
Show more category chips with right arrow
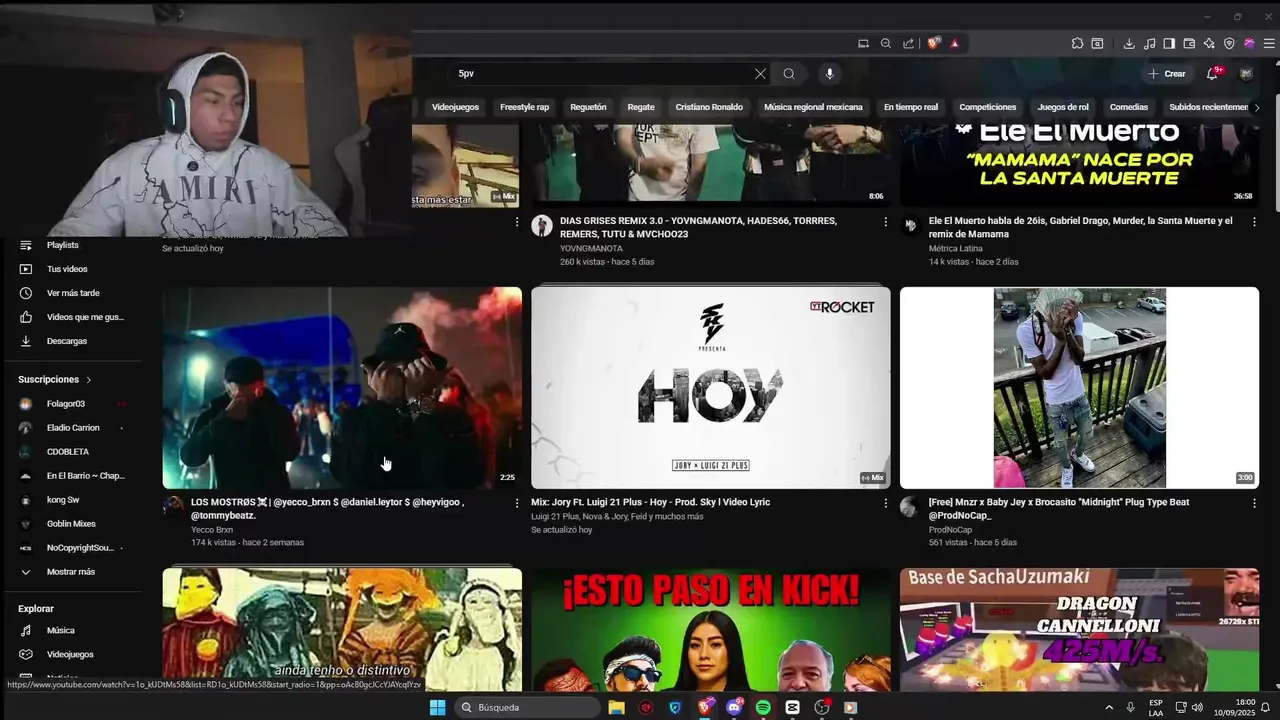coord(1257,107)
